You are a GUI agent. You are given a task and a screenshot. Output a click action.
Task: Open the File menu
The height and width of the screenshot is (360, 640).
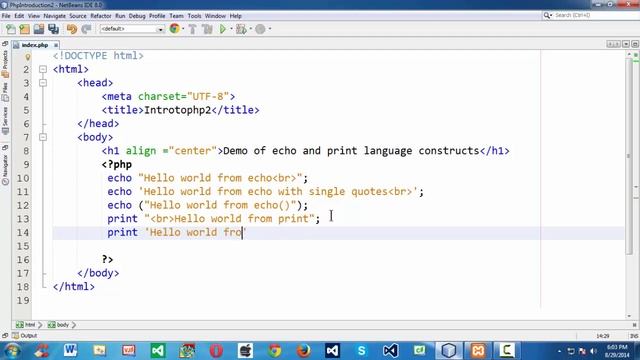pos(6,16)
